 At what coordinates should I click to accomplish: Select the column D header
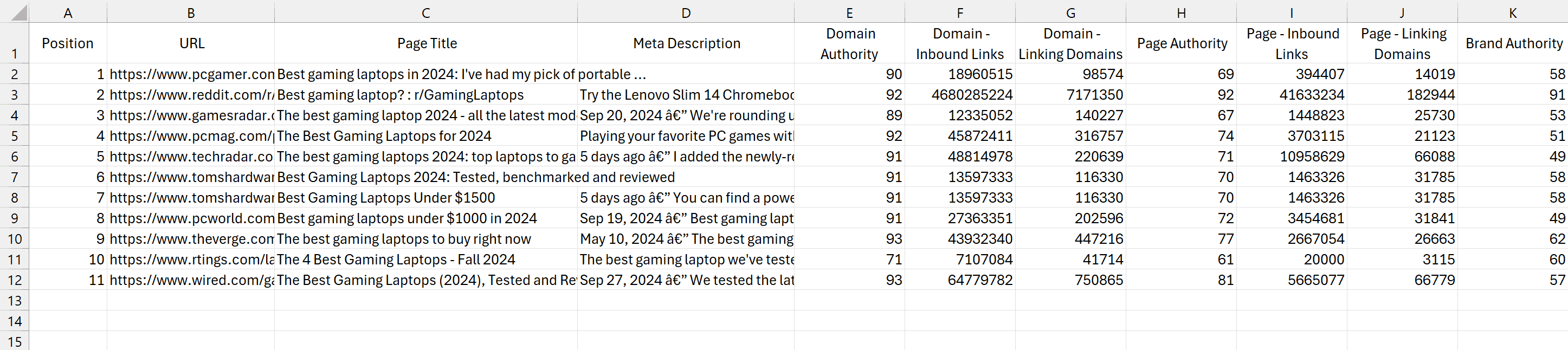click(x=686, y=13)
